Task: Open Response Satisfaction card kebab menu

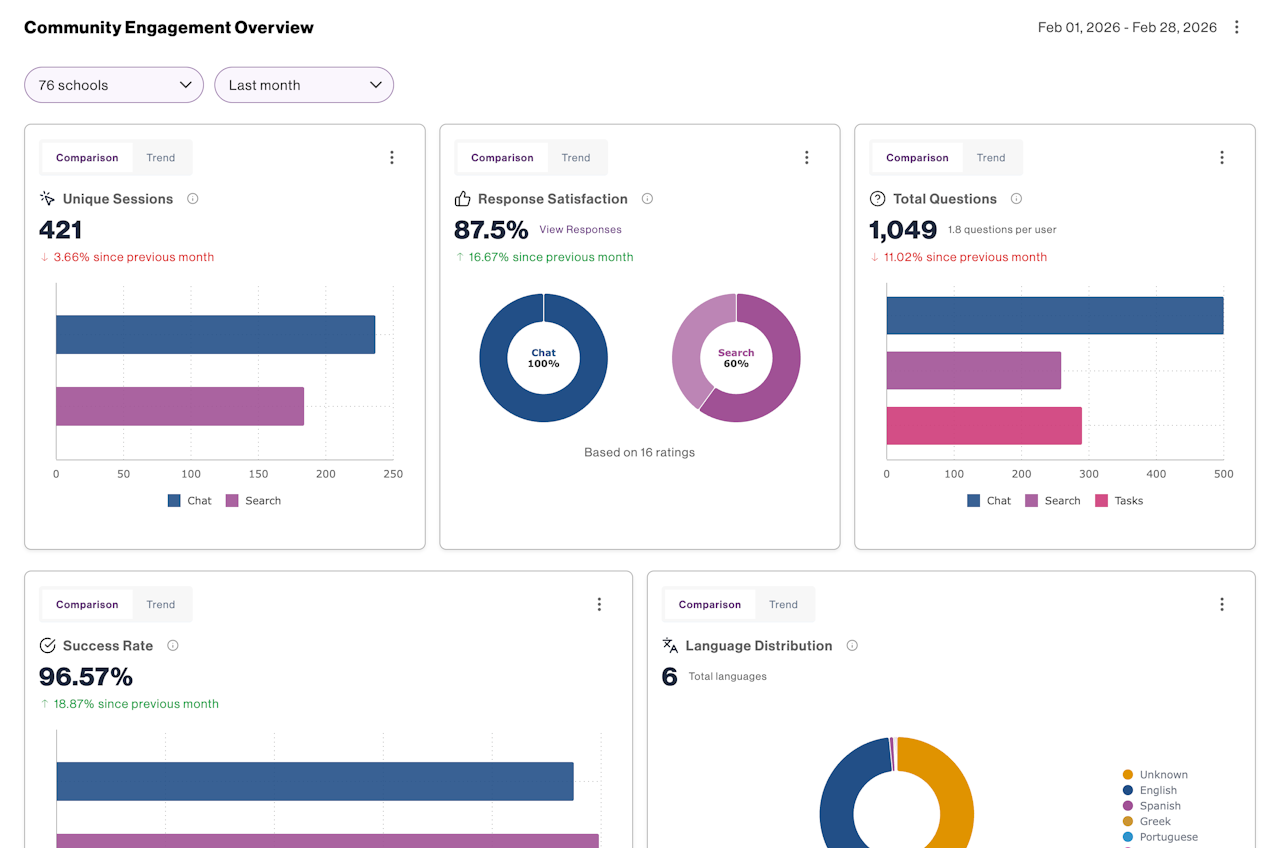Action: tap(807, 157)
